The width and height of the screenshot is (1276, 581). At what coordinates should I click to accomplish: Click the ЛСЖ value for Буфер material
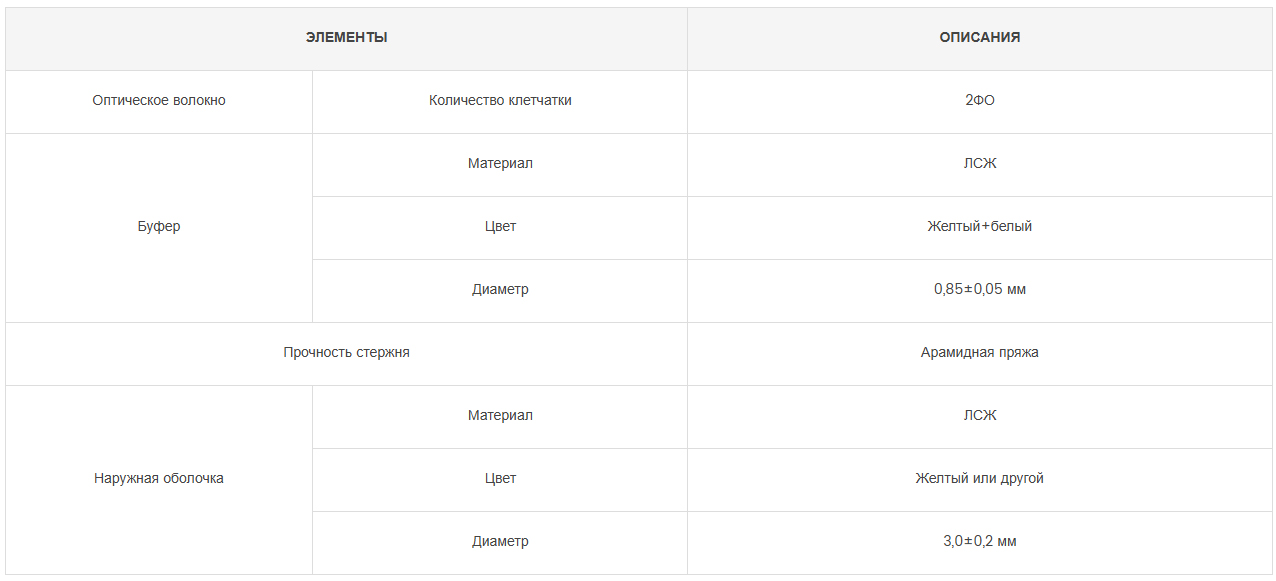pos(980,164)
